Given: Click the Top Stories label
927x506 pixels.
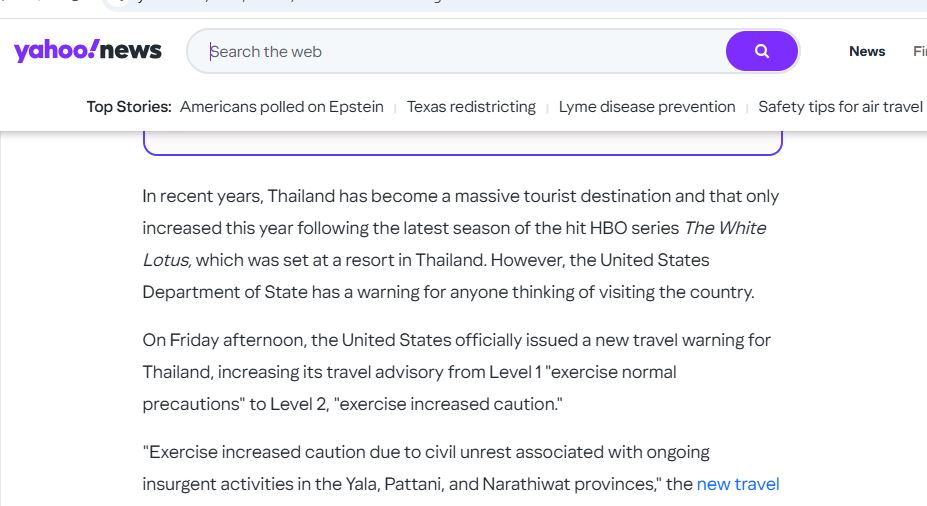Looking at the screenshot, I should pyautogui.click(x=129, y=107).
